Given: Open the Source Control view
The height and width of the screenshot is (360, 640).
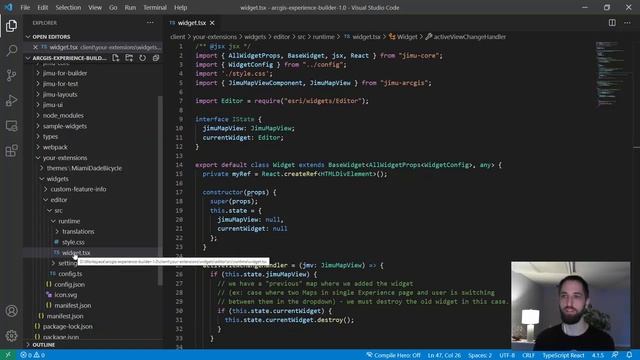Looking at the screenshot, I should [x=11, y=76].
